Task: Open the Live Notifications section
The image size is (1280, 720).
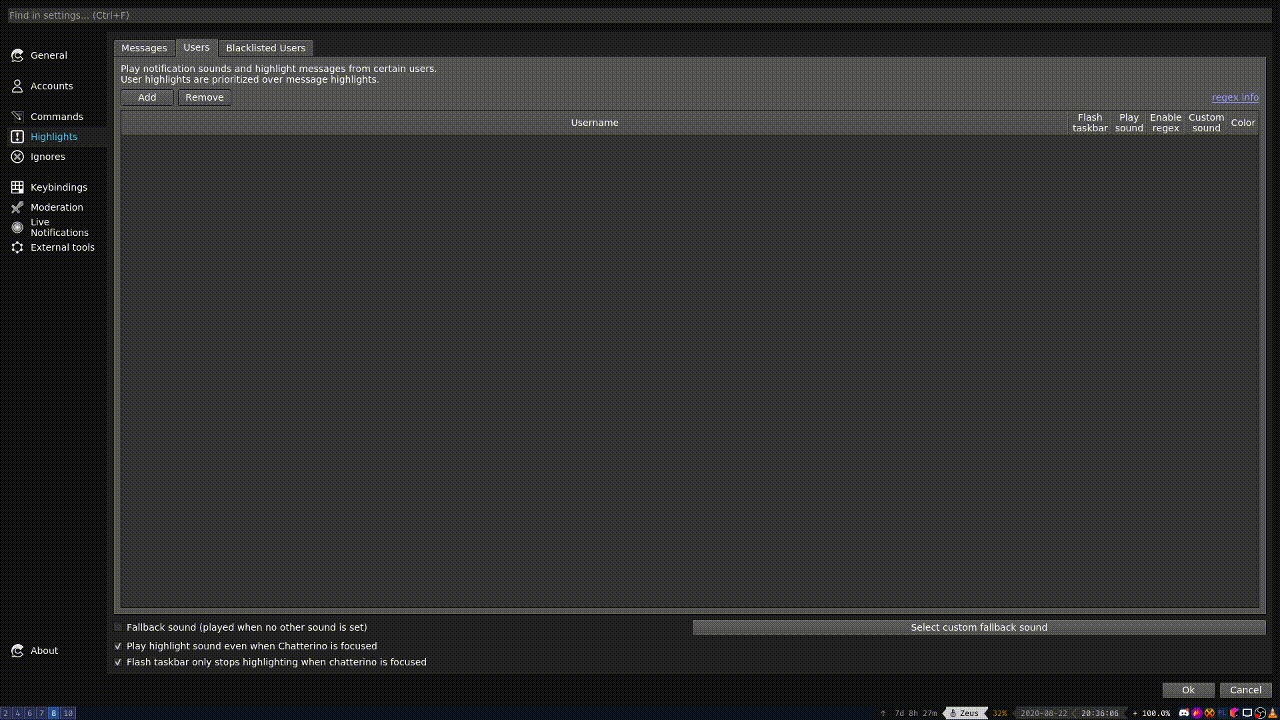Action: click(59, 227)
